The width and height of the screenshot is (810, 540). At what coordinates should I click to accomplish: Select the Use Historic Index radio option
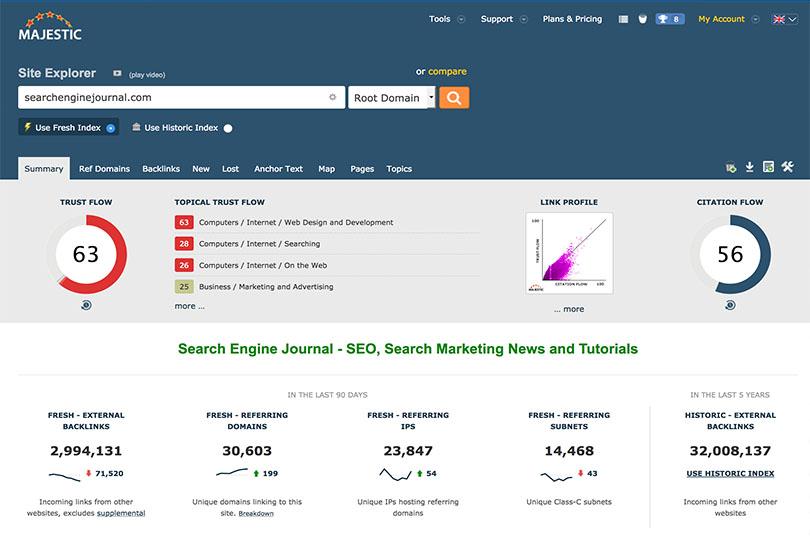pyautogui.click(x=228, y=128)
